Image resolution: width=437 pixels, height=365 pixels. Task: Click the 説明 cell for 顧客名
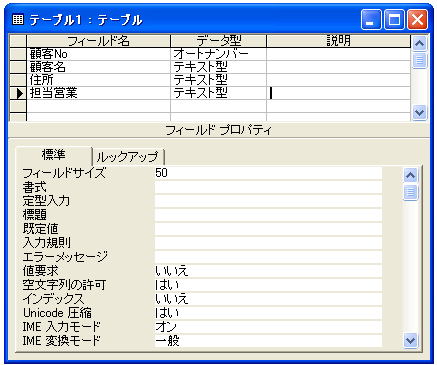click(339, 67)
